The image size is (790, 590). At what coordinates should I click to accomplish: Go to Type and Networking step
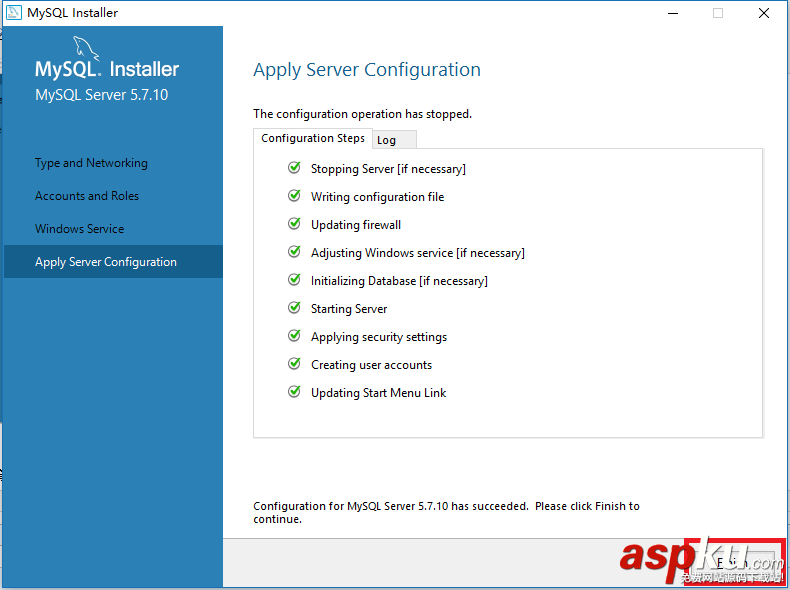91,163
